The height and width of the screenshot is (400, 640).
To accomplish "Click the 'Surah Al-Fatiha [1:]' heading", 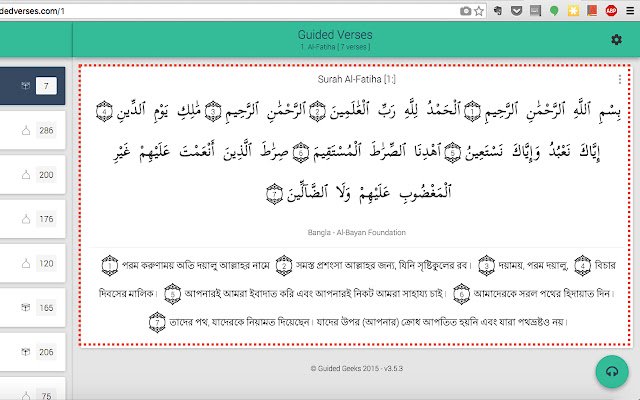I will coord(357,79).
